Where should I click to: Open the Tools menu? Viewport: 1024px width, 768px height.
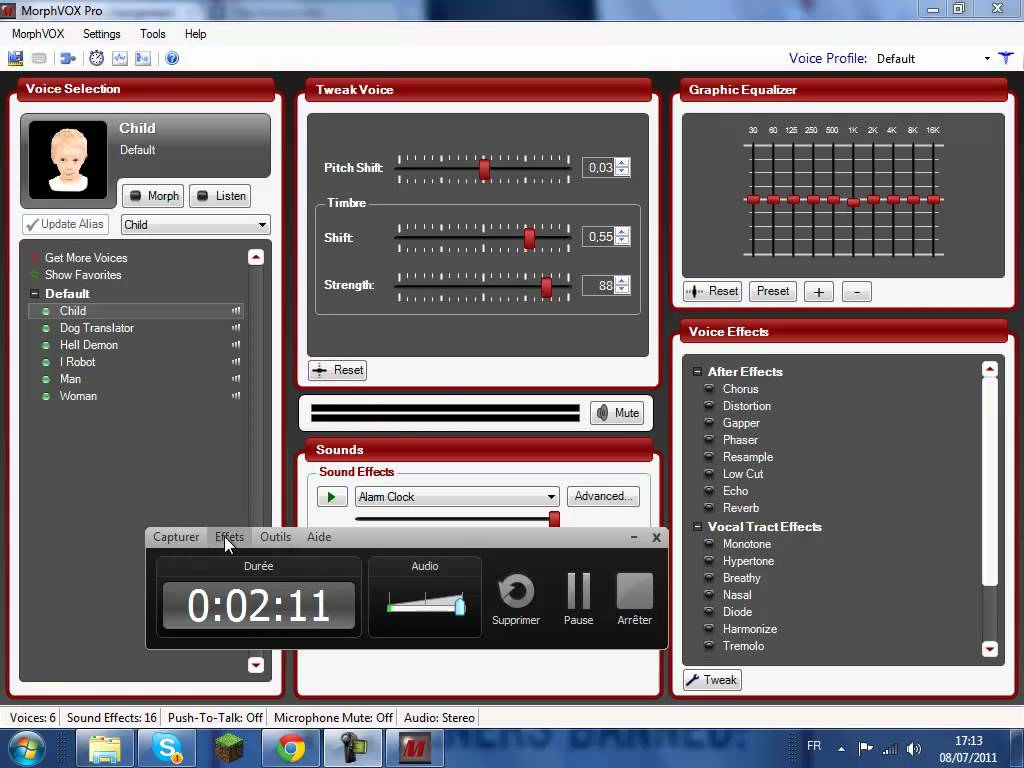click(153, 34)
